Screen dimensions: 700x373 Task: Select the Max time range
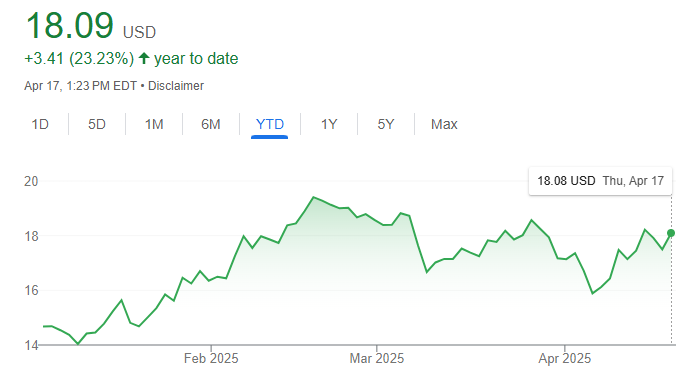(x=444, y=124)
